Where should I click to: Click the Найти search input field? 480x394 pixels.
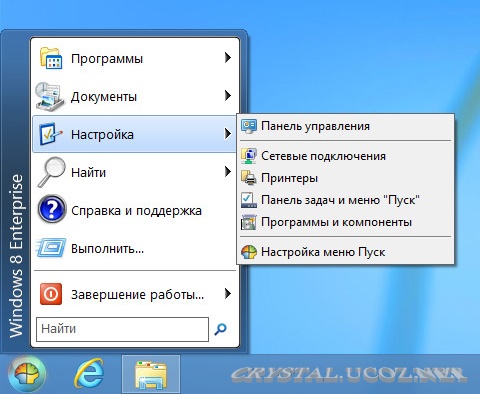(x=122, y=329)
